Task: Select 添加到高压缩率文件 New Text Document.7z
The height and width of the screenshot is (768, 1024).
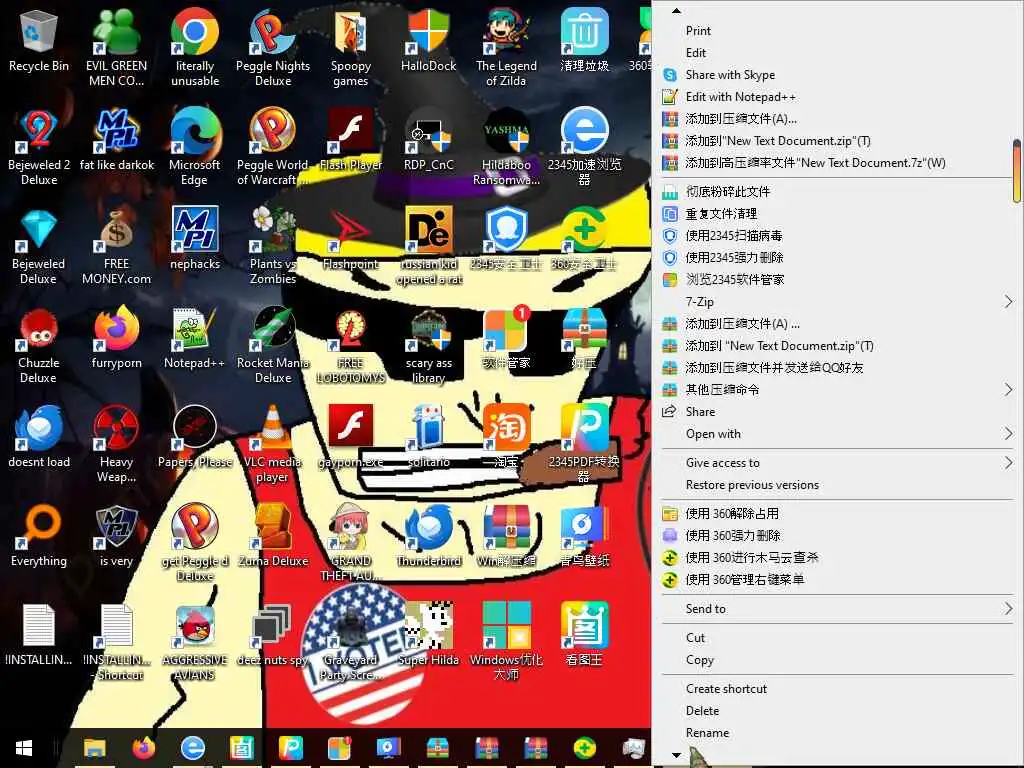Action: click(x=836, y=163)
